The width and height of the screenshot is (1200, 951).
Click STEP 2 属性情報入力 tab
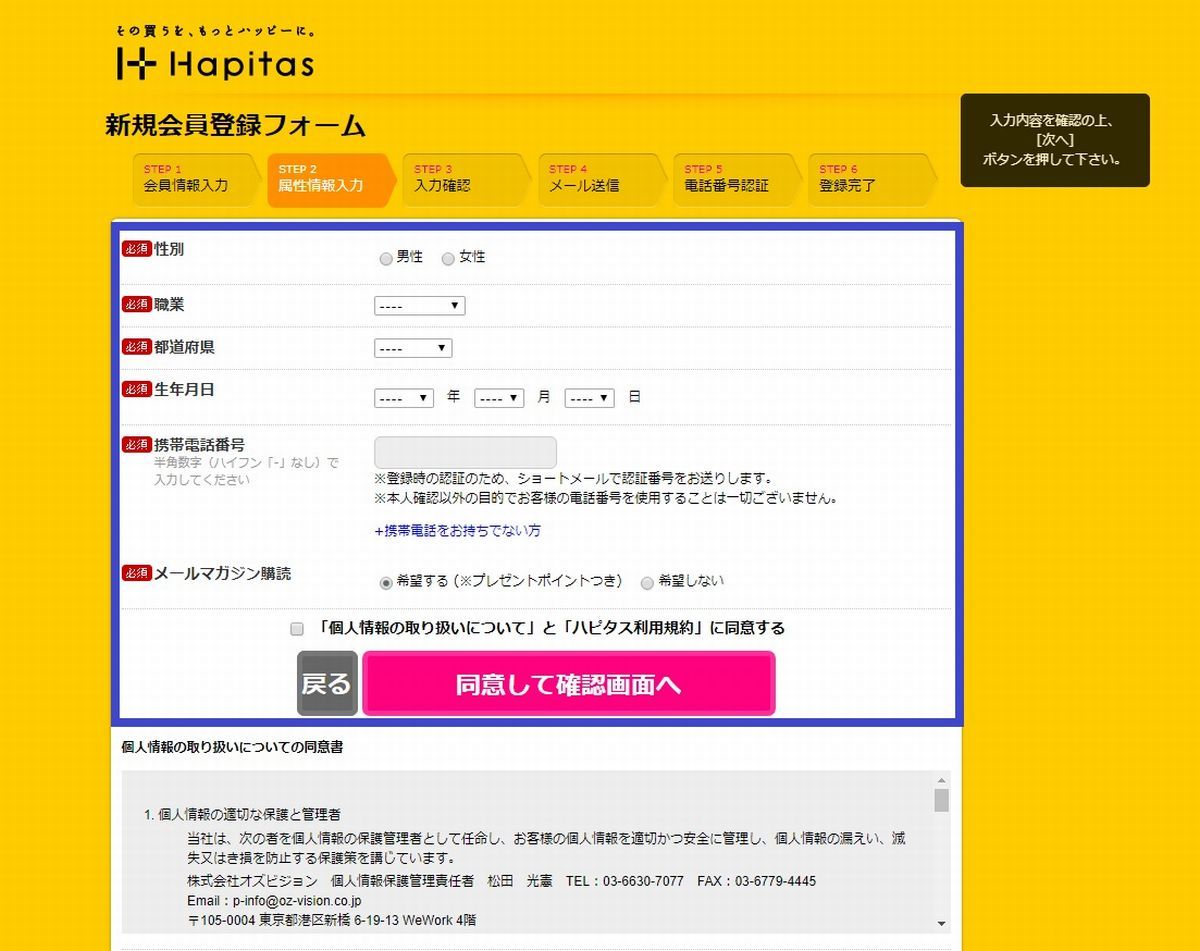pos(332,179)
